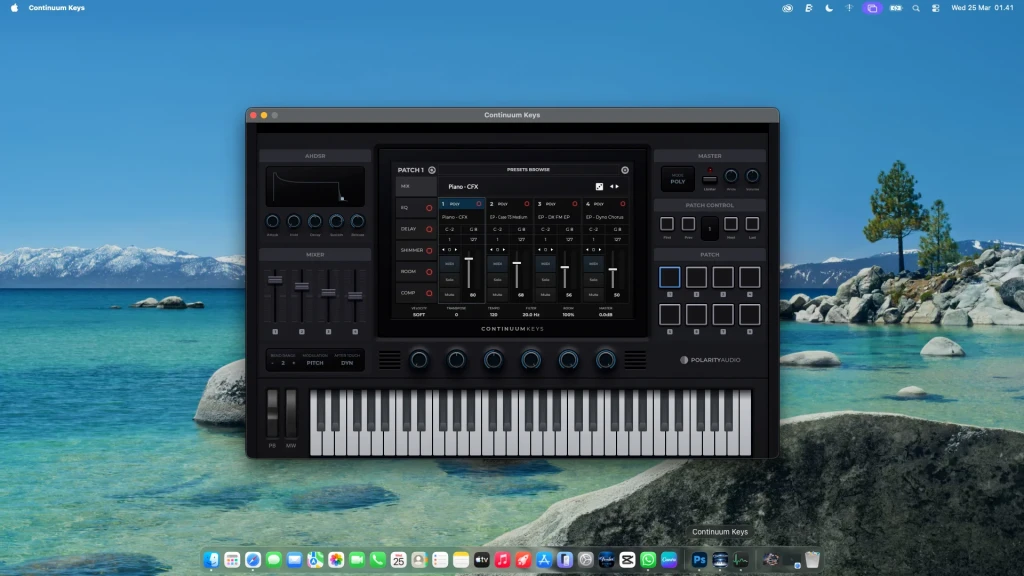
Task: Toggle the ROOM effect power ring
Action: 429,272
